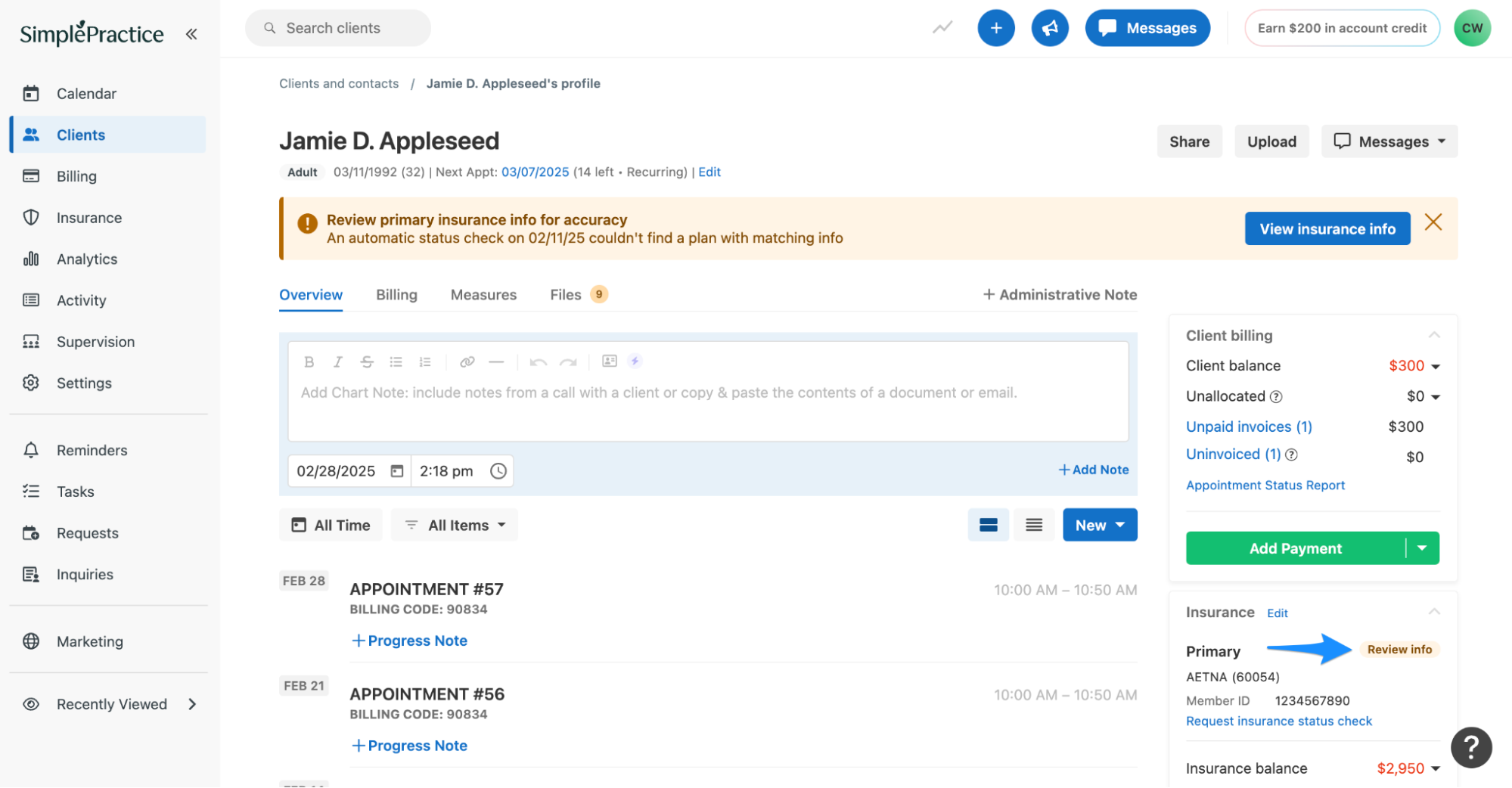
Task: Click the Uninvoiced help icon
Action: [x=1291, y=454]
